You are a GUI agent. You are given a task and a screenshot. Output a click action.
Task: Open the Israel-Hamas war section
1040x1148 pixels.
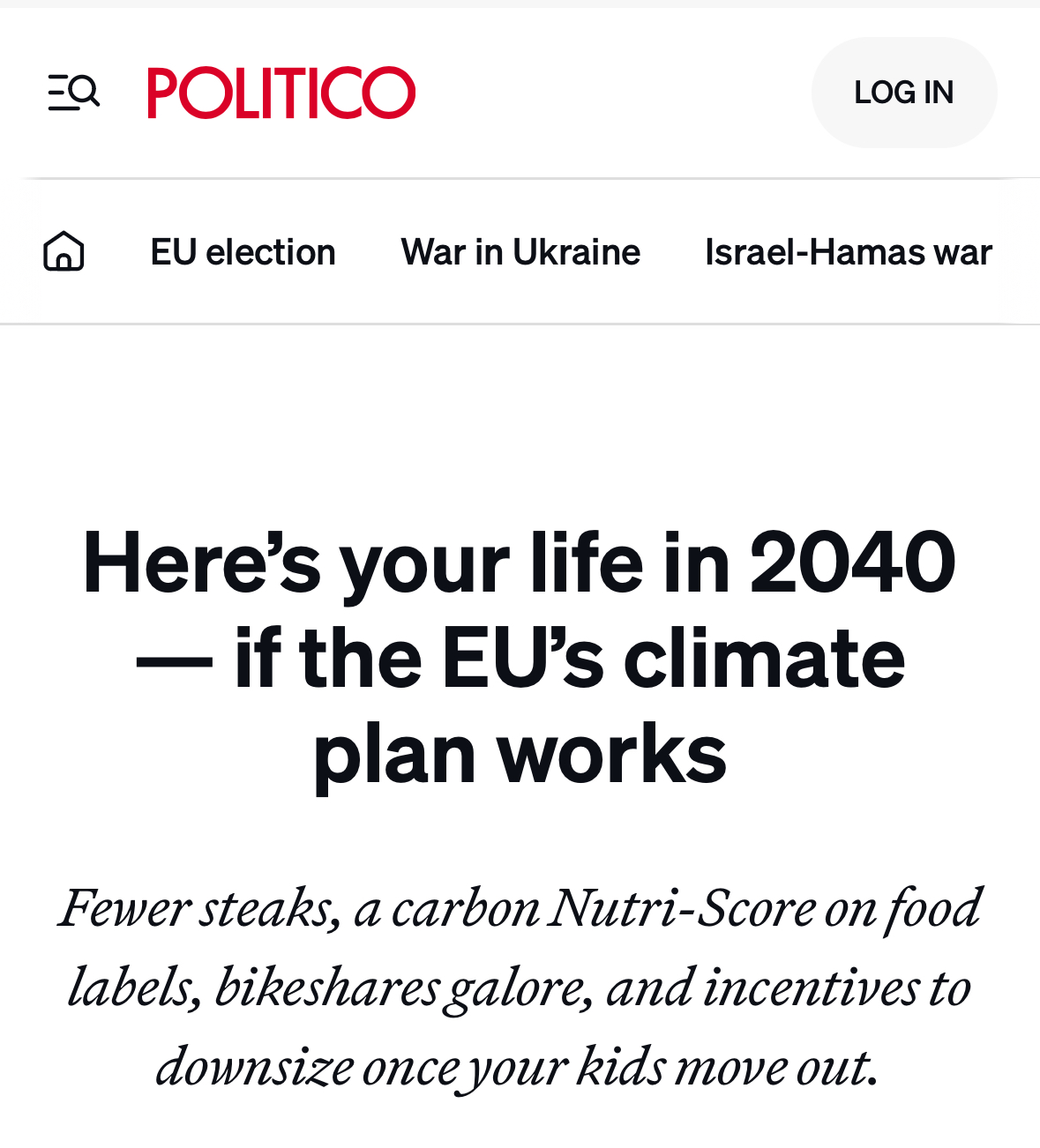[x=849, y=252]
